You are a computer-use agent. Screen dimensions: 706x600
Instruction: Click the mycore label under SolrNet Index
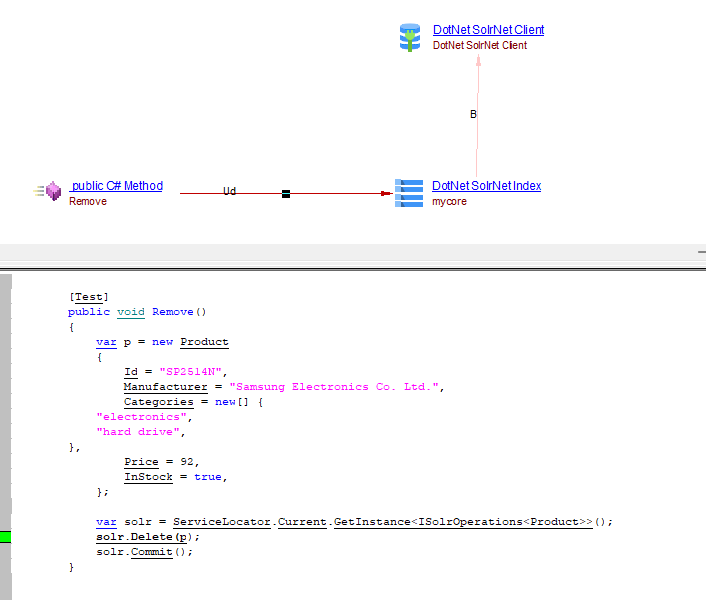pos(449,201)
